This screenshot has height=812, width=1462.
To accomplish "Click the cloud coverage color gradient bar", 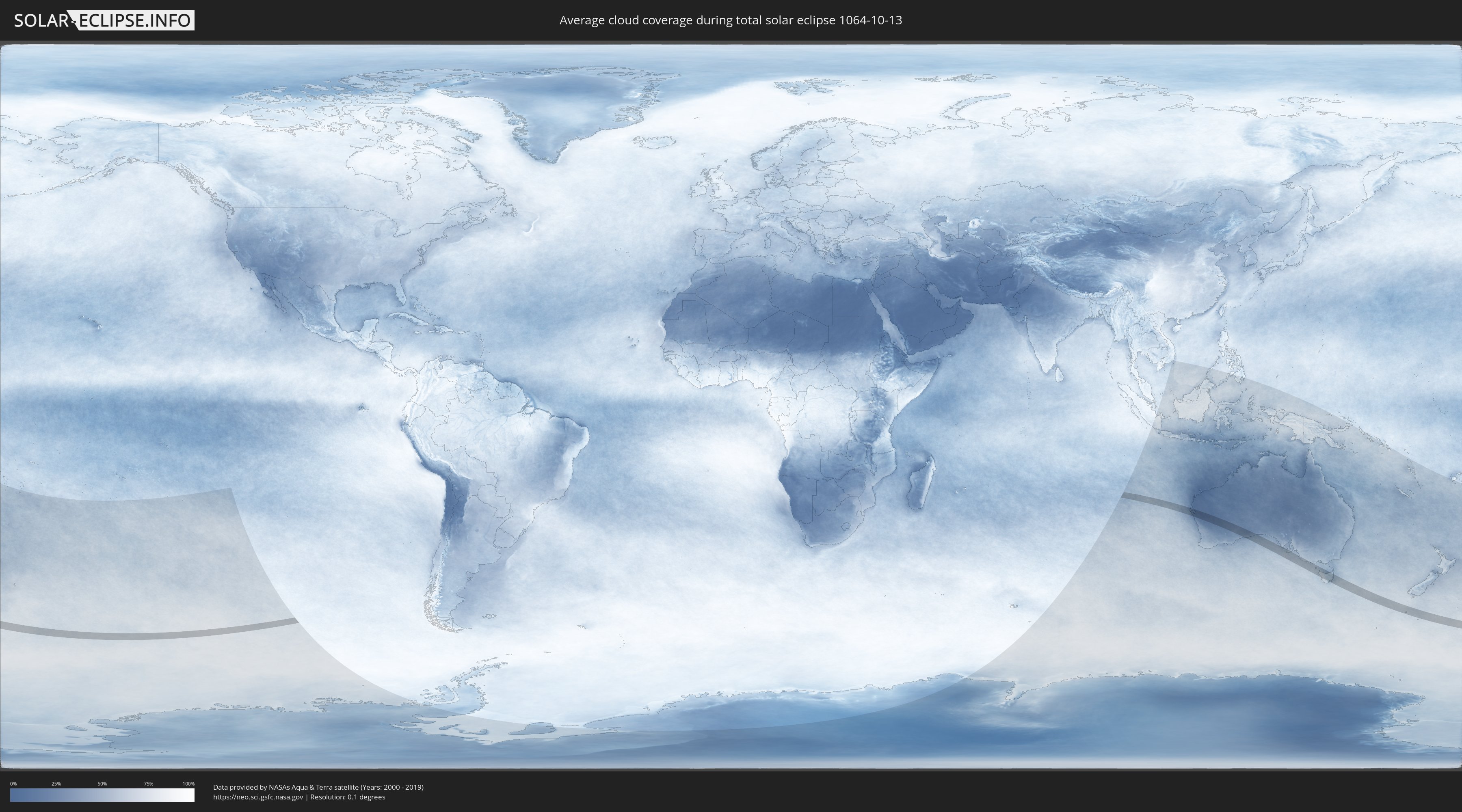I will tap(102, 795).
